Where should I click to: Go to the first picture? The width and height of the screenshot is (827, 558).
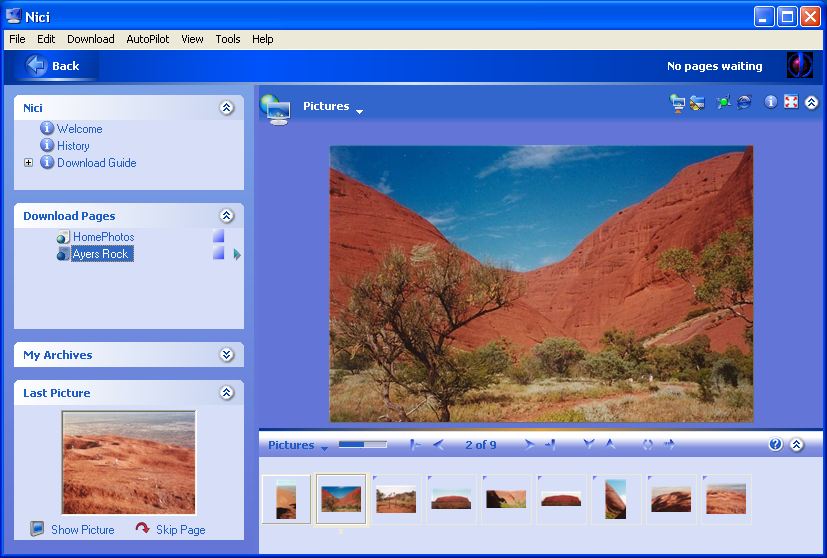(x=415, y=445)
